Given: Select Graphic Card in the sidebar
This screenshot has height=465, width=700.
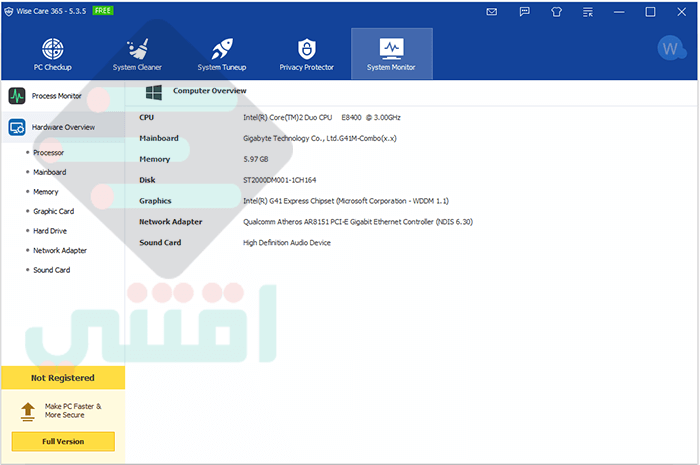Looking at the screenshot, I should (54, 212).
